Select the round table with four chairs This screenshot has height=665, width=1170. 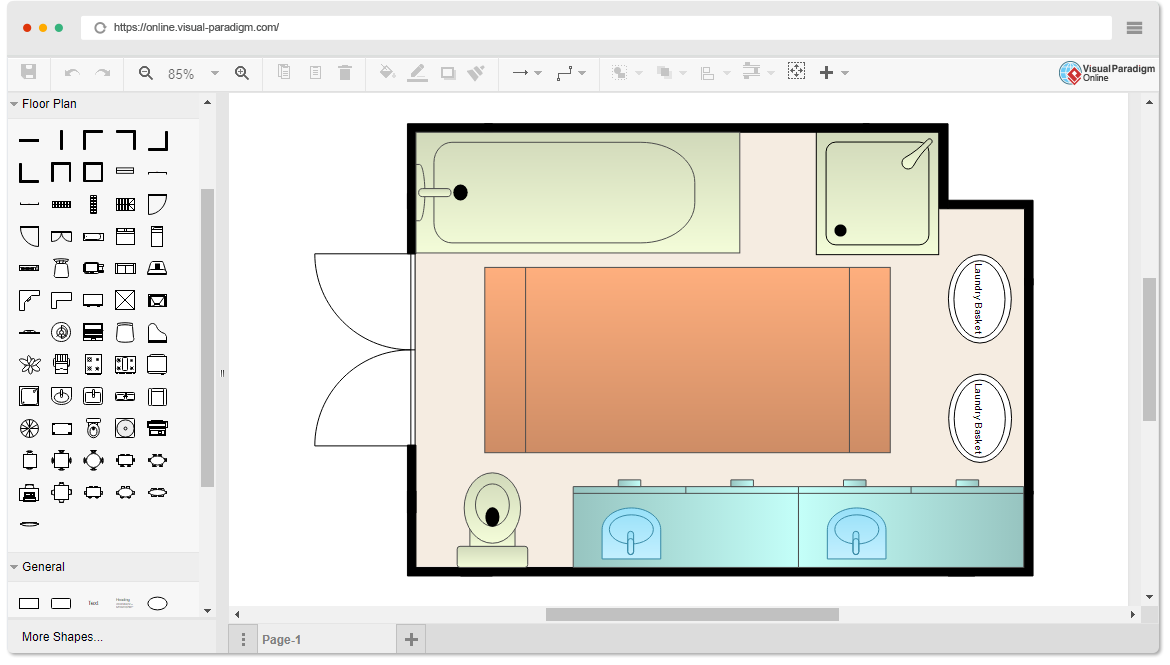[93, 460]
